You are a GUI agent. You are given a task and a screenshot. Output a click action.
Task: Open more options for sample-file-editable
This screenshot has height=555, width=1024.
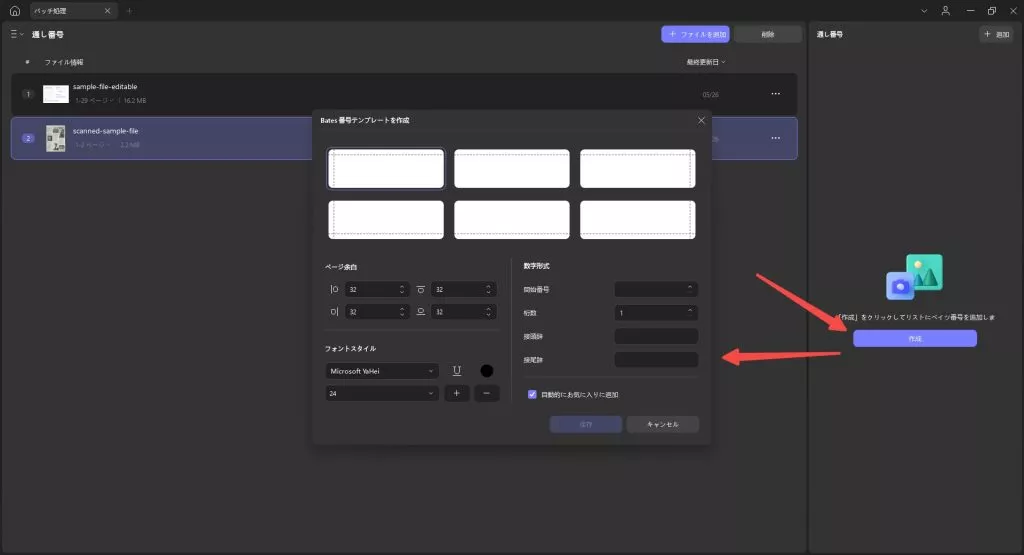pyautogui.click(x=775, y=94)
